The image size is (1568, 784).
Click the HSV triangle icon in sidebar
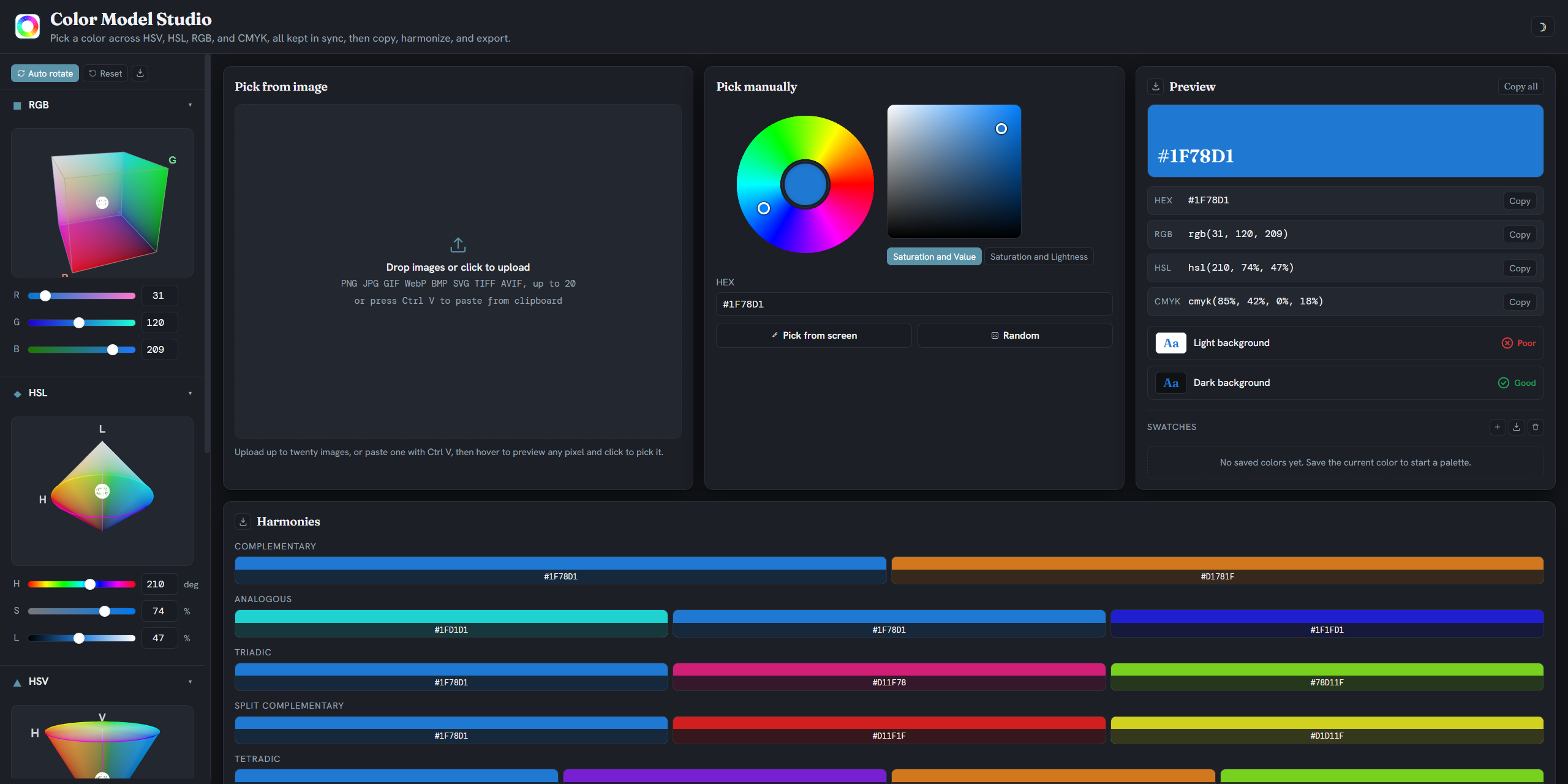pos(17,682)
